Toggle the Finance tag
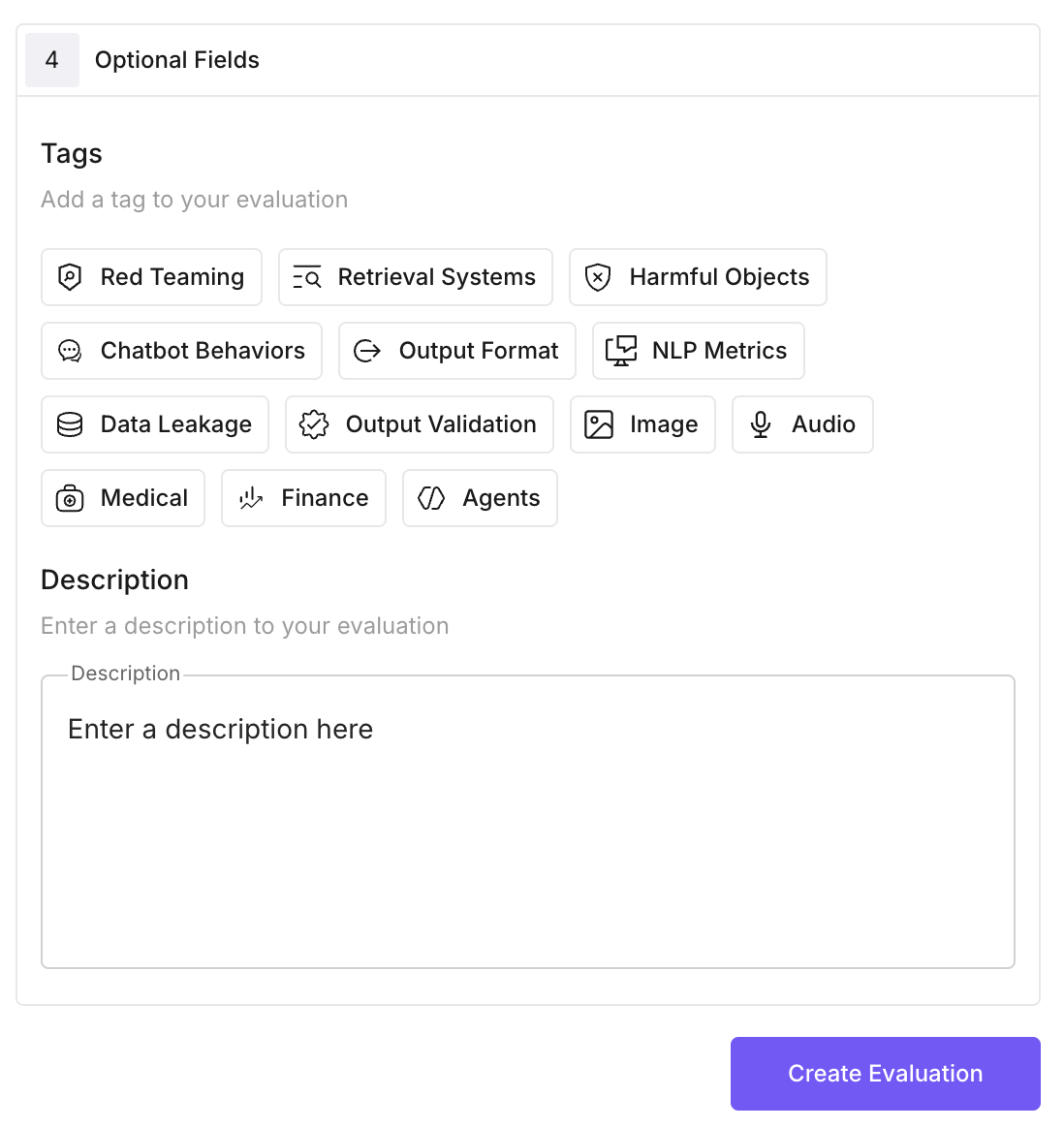The width and height of the screenshot is (1064, 1128). pos(303,498)
